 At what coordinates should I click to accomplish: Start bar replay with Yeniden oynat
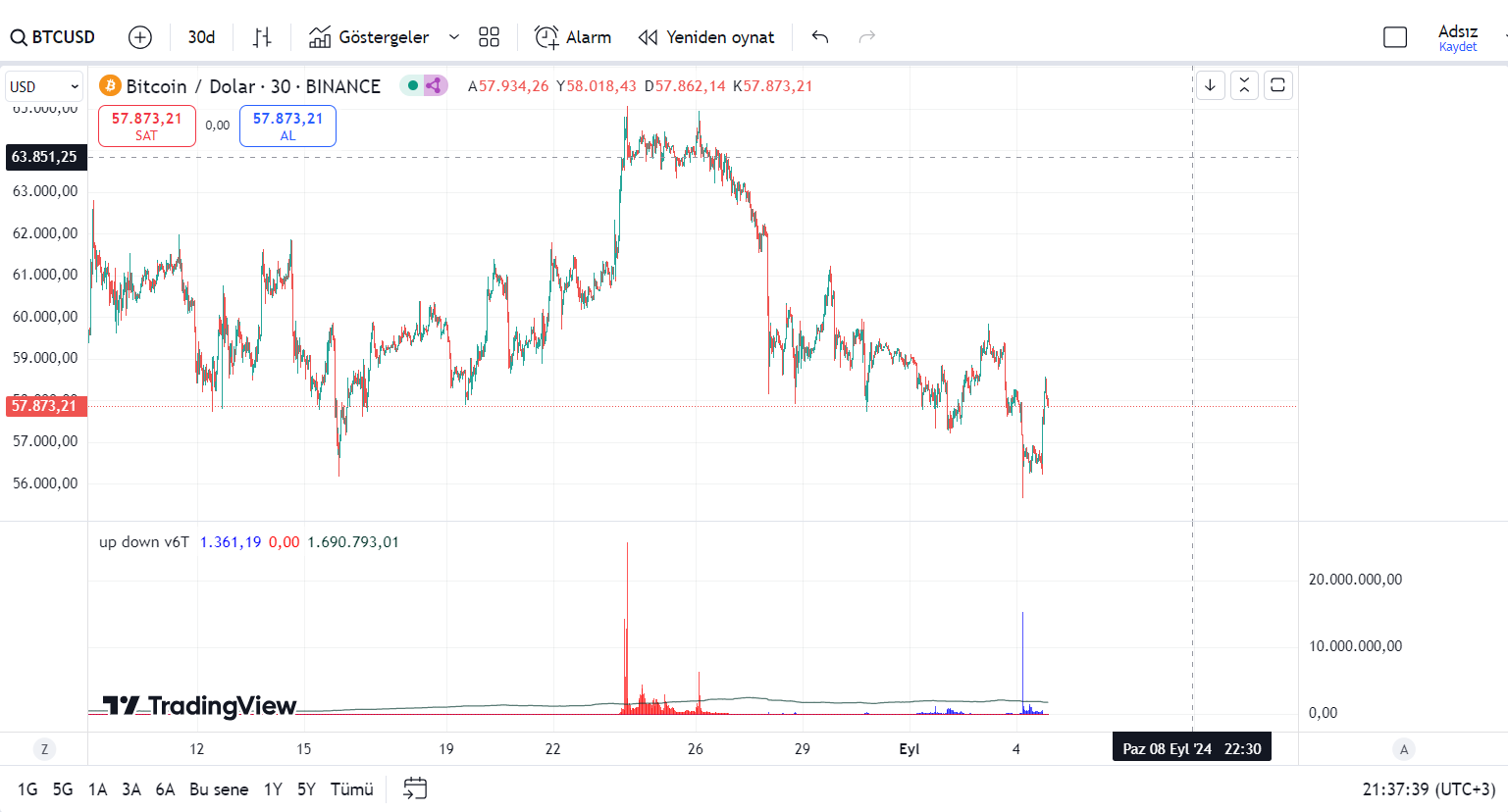click(706, 37)
